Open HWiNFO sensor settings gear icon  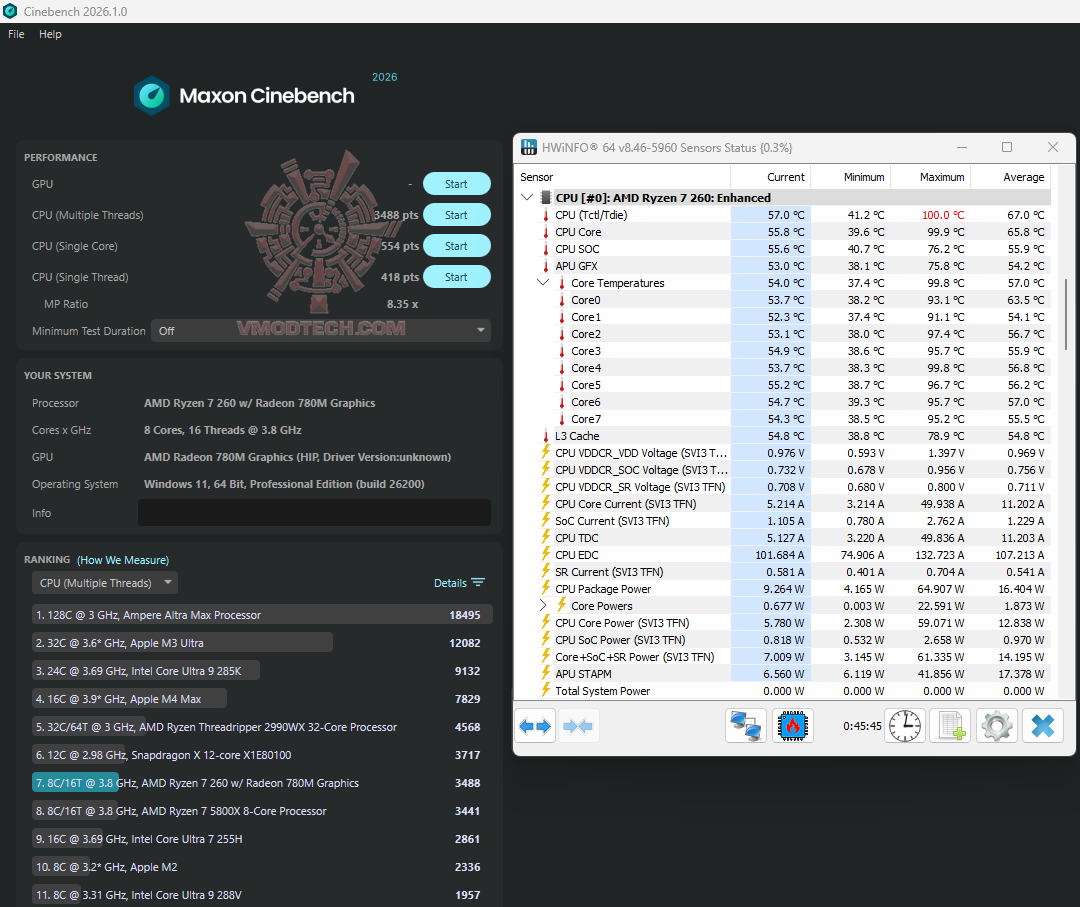pyautogui.click(x=997, y=726)
